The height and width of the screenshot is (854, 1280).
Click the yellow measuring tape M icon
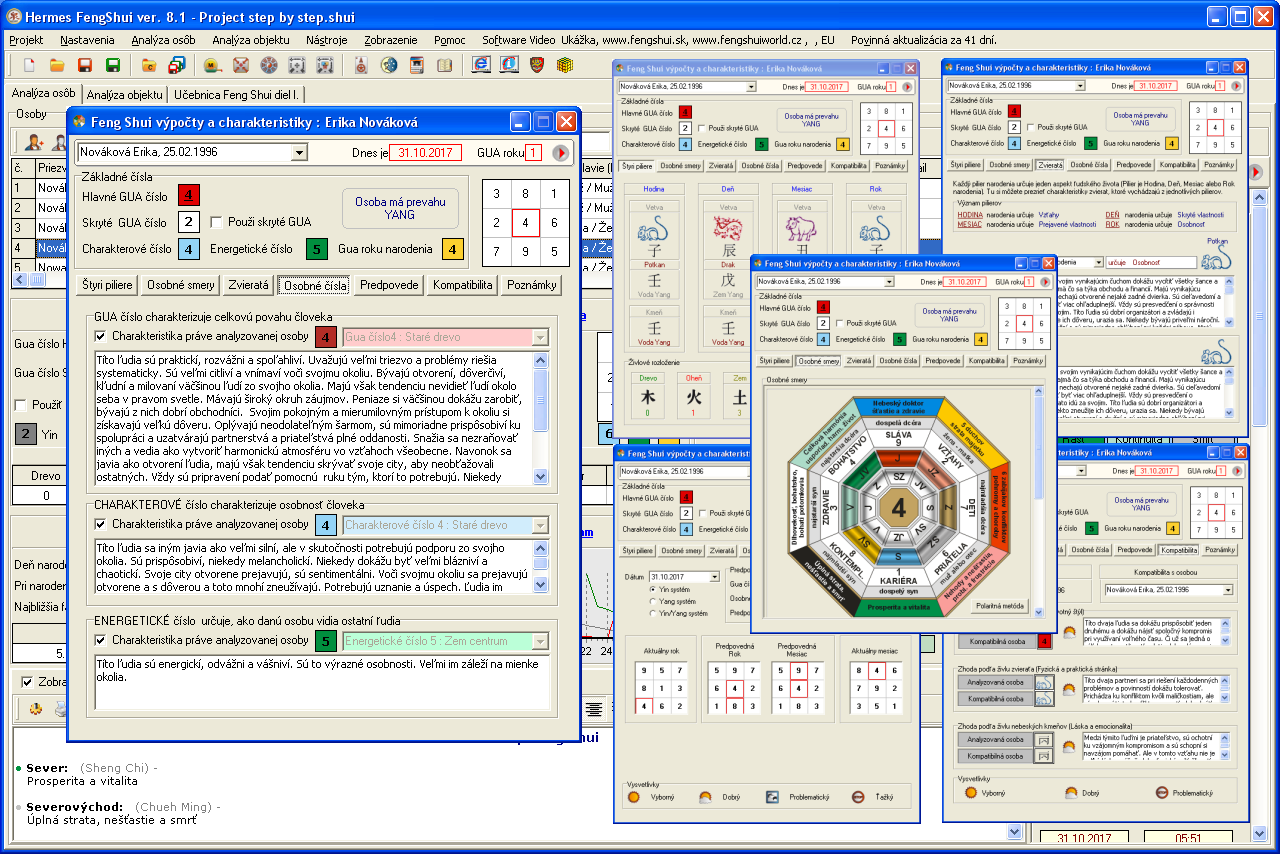[x=212, y=65]
